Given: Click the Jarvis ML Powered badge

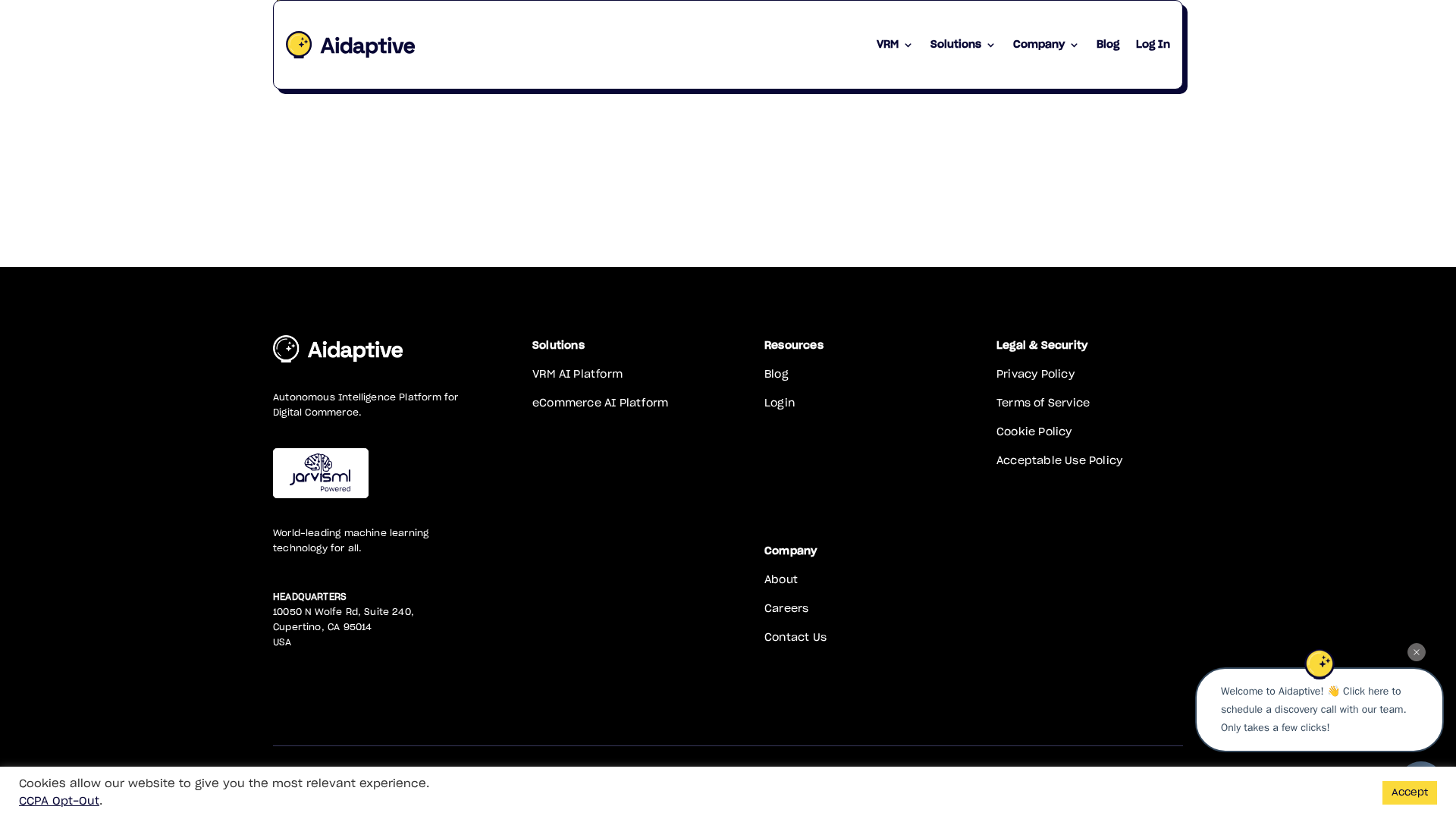Looking at the screenshot, I should [x=320, y=472].
